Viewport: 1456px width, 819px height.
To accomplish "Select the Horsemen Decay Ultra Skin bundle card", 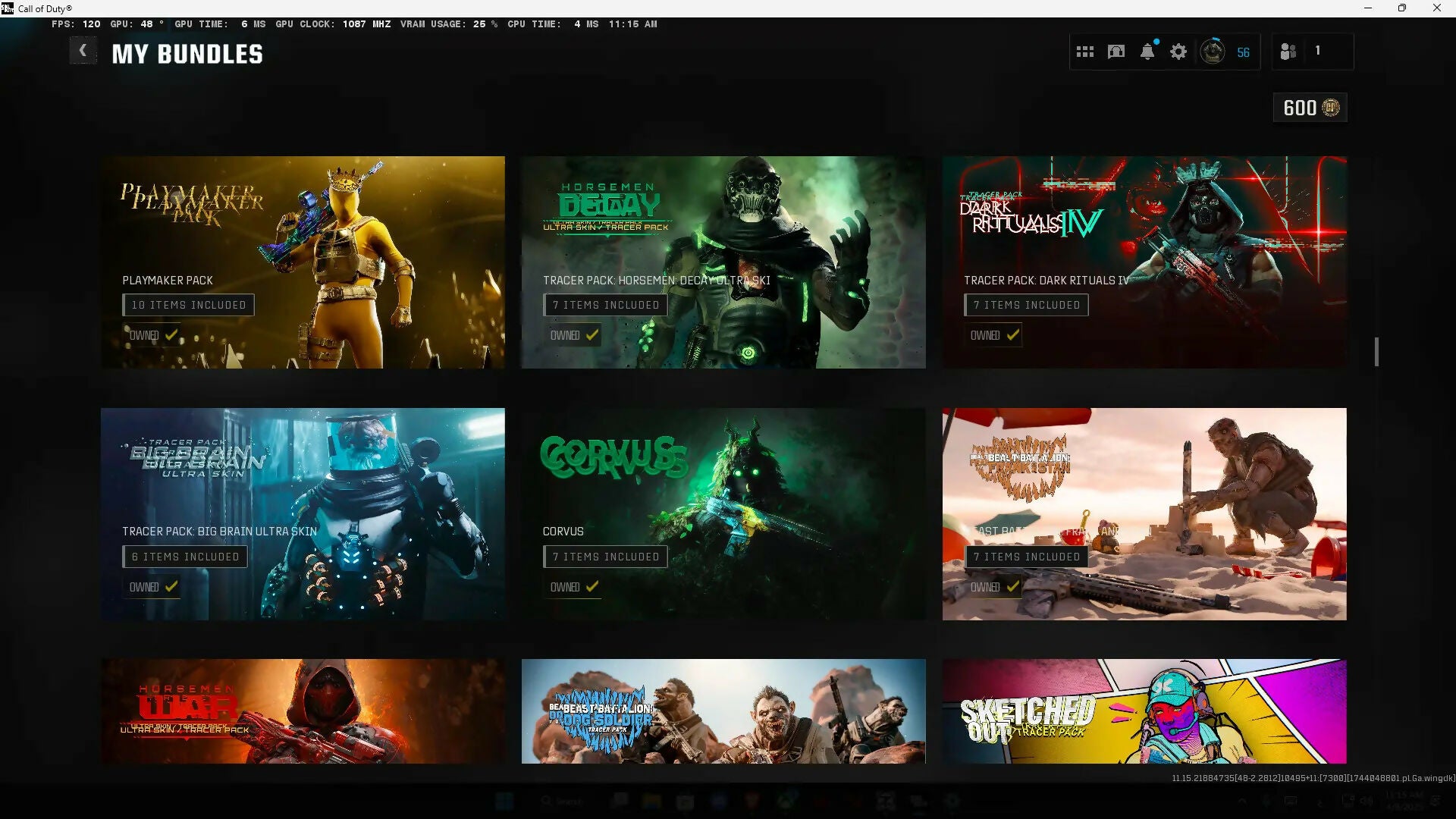I will click(x=723, y=262).
